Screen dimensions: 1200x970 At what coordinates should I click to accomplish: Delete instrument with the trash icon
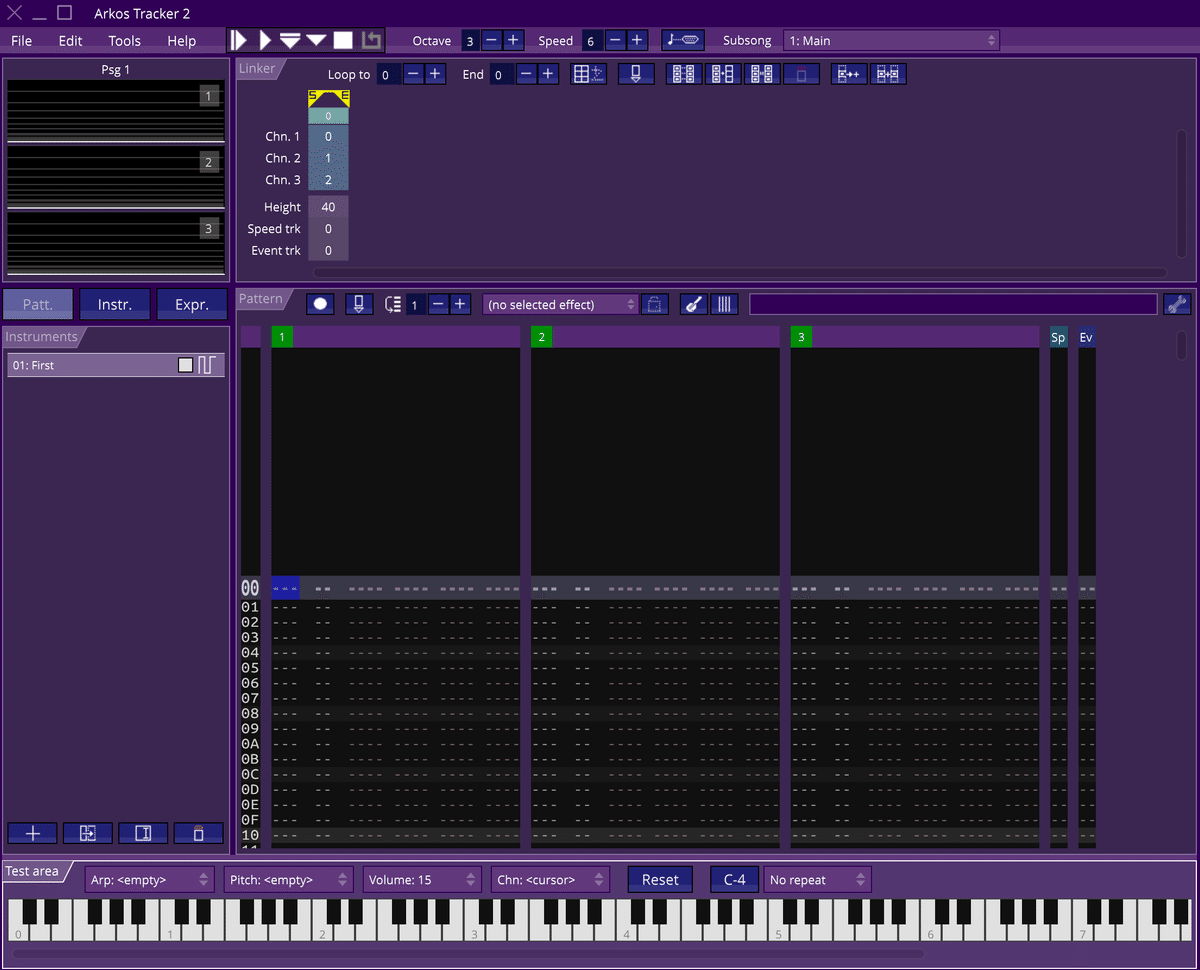click(198, 833)
